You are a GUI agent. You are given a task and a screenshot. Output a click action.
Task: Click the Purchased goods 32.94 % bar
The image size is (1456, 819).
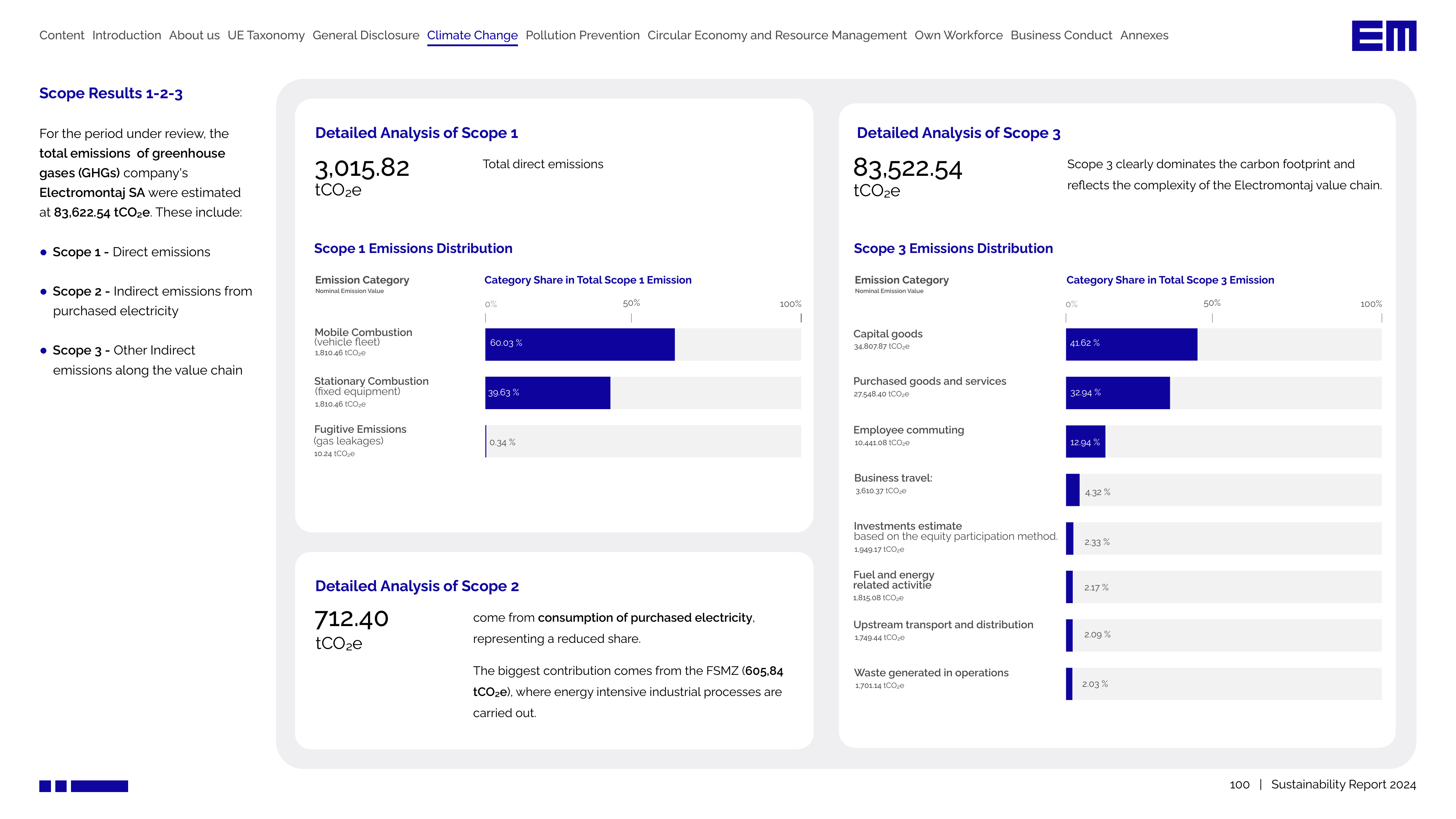pos(1117,393)
